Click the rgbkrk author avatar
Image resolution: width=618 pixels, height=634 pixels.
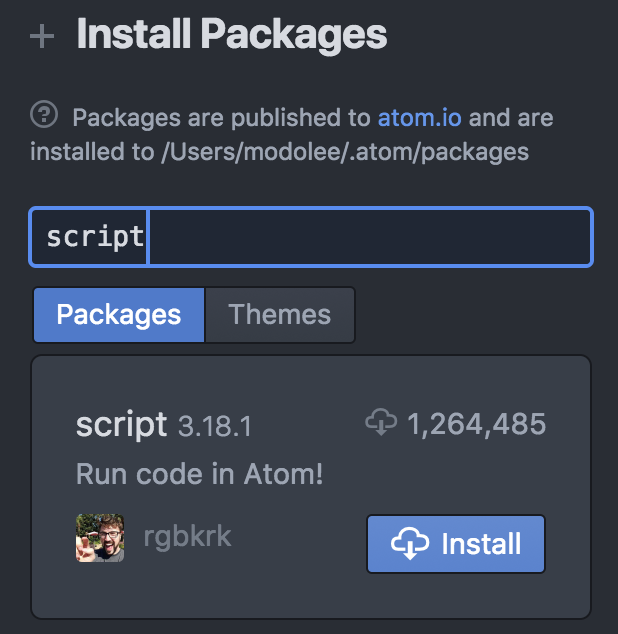(100, 538)
